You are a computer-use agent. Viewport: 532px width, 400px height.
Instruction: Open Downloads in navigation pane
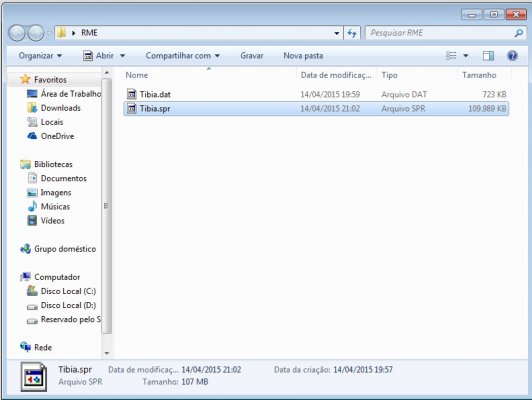click(60, 108)
